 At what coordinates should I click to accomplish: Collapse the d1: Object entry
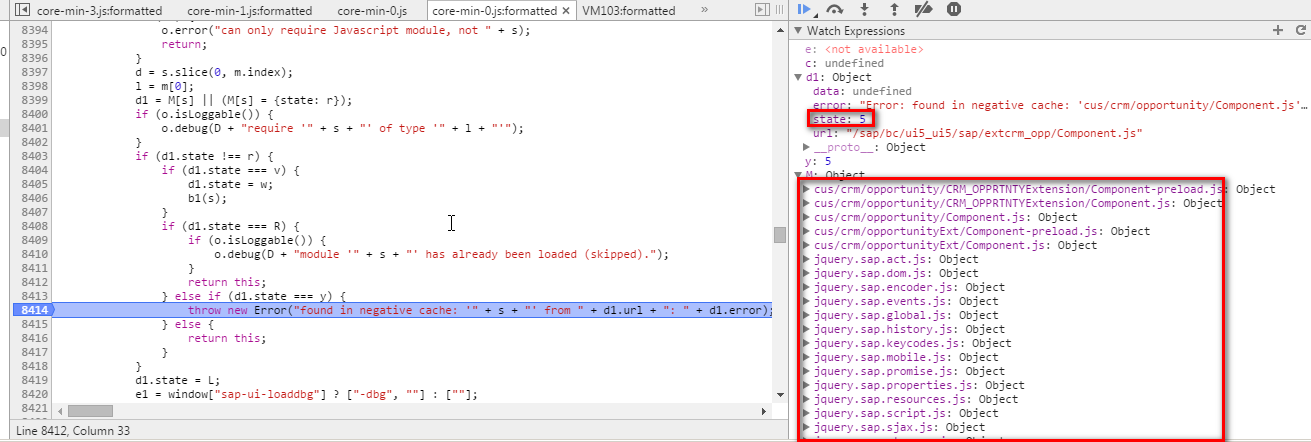(797, 77)
